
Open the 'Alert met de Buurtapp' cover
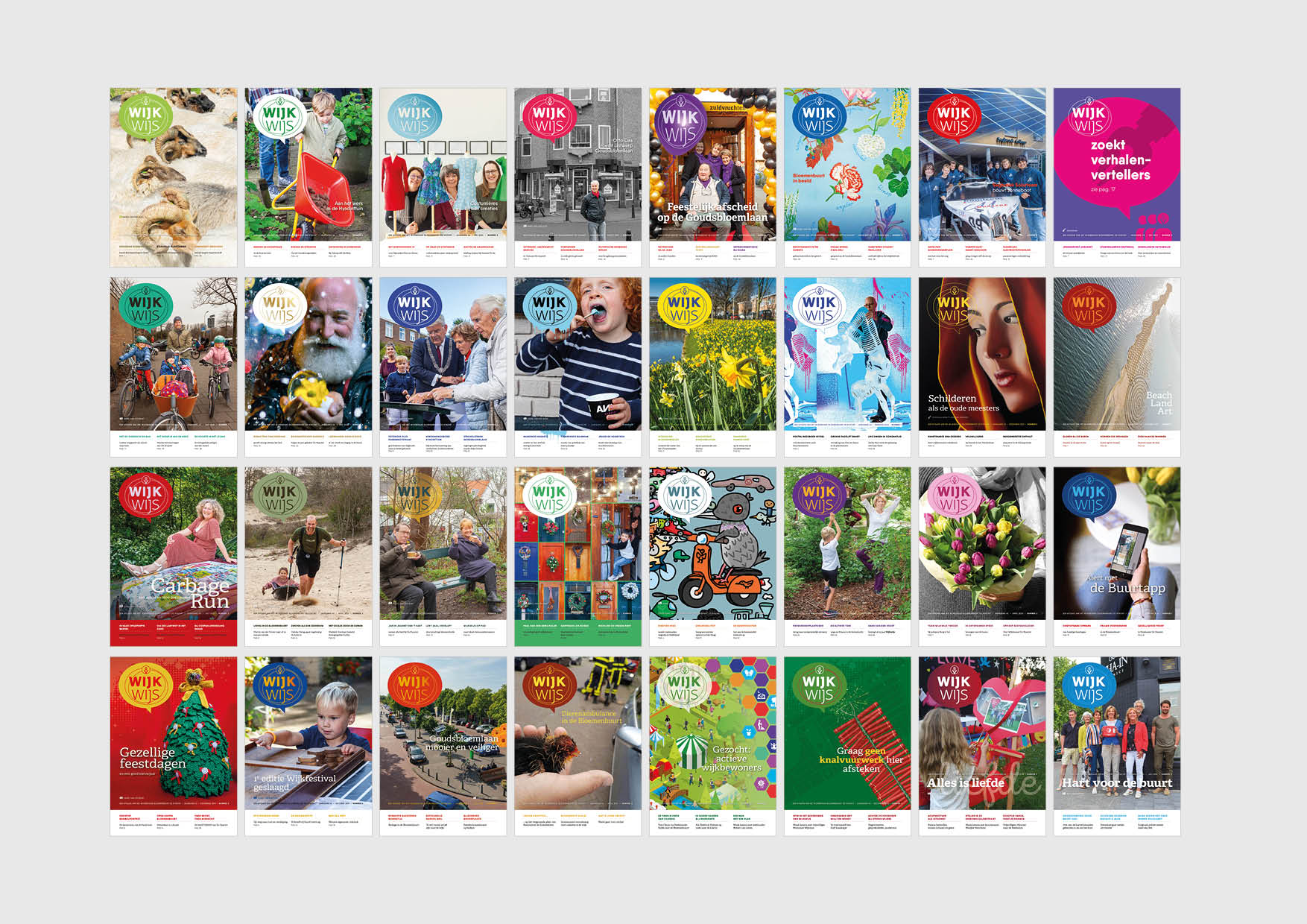pyautogui.click(x=1117, y=557)
